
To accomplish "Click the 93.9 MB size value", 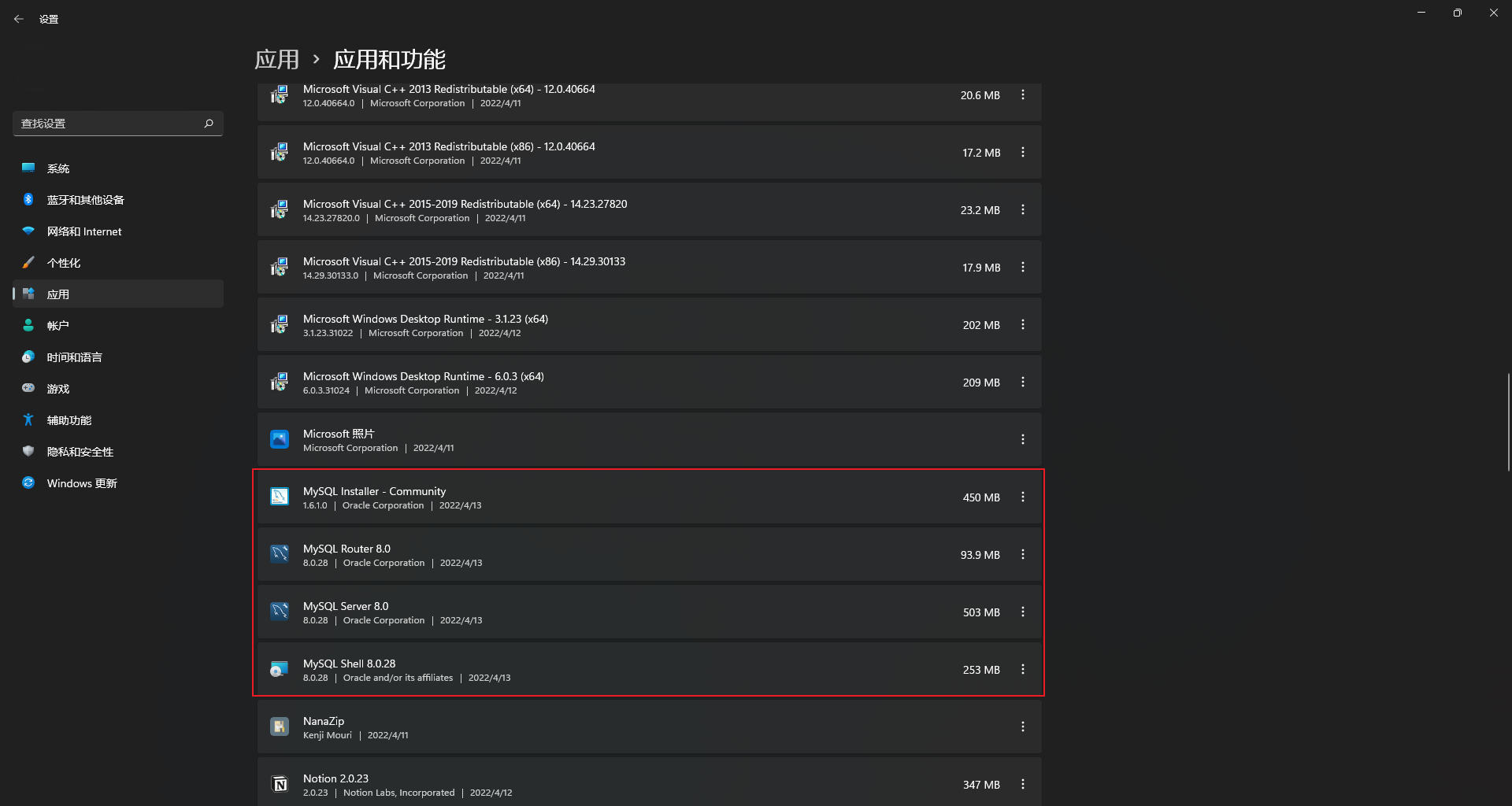I will [980, 555].
